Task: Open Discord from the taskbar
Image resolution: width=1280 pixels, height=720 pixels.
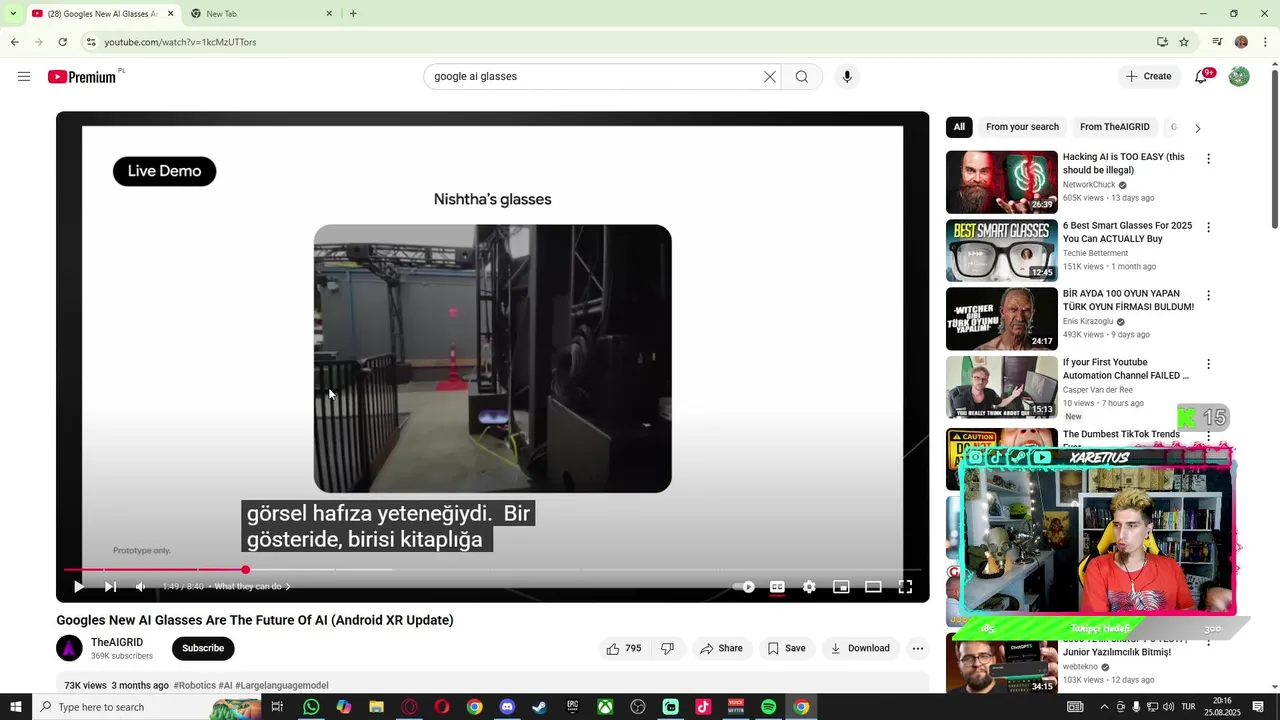Action: click(507, 707)
